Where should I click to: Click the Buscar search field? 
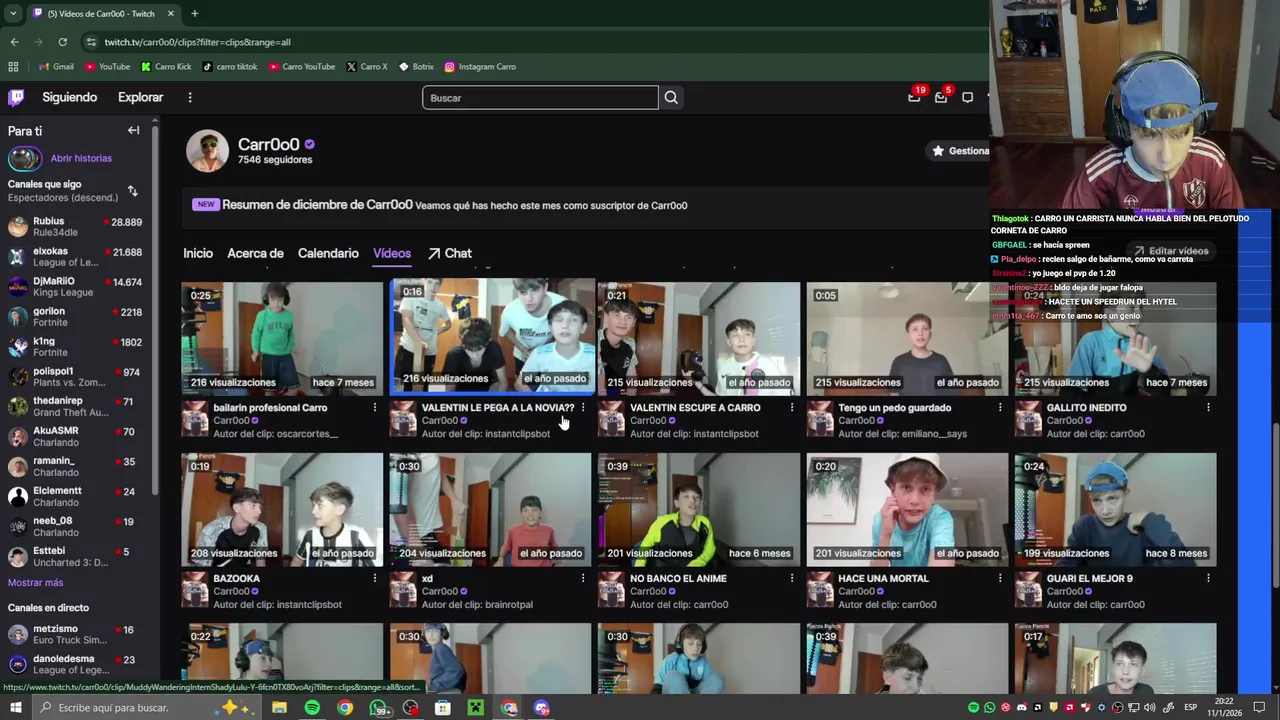coord(540,98)
